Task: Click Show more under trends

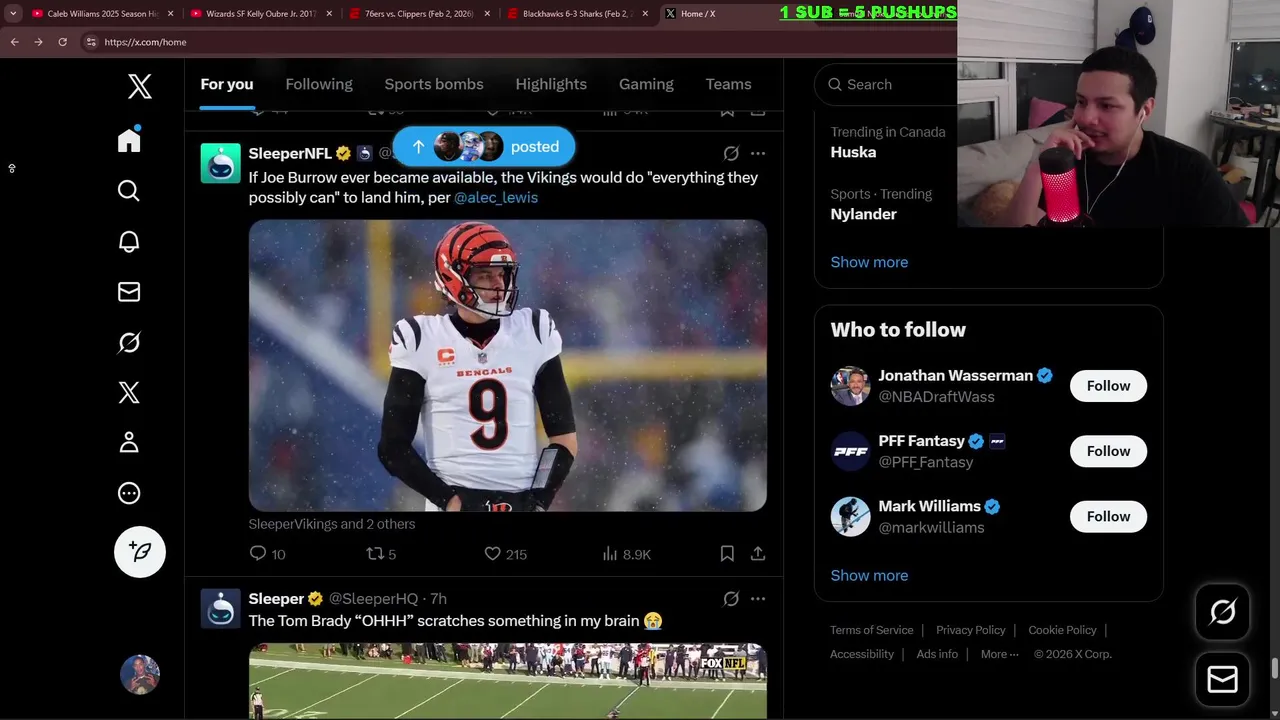Action: pos(869,262)
